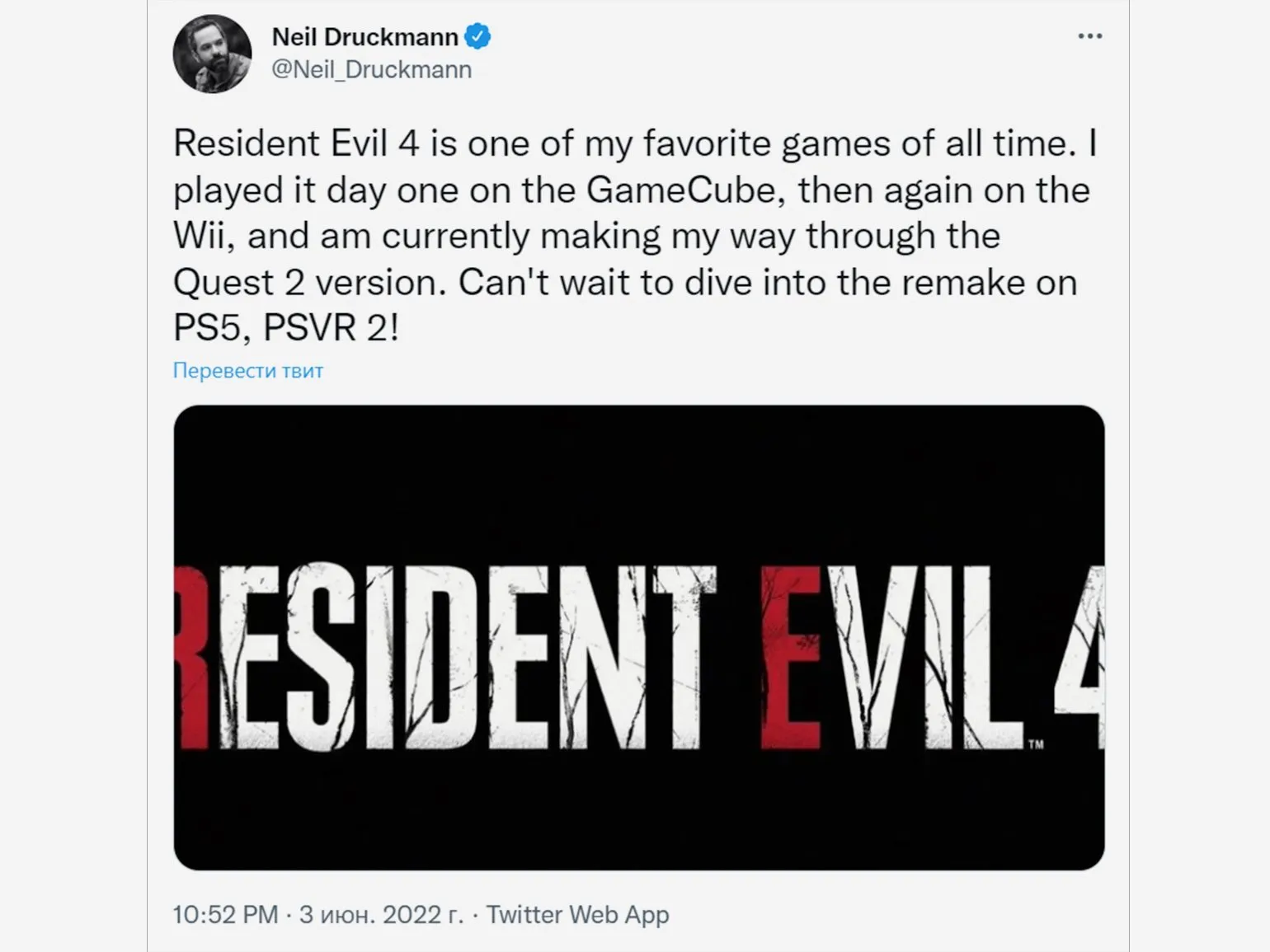The image size is (1270, 952).
Task: Click the blue verified badge icon
Action: click(x=477, y=36)
